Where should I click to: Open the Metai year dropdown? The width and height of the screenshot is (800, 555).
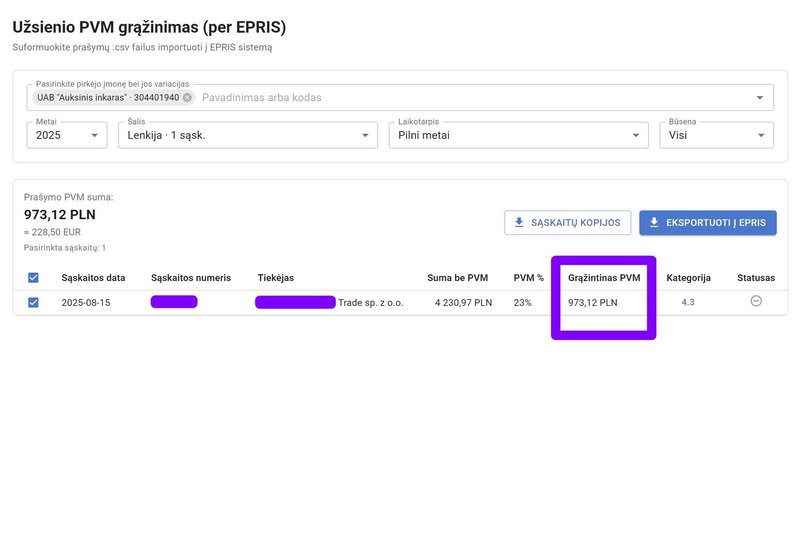point(67,135)
